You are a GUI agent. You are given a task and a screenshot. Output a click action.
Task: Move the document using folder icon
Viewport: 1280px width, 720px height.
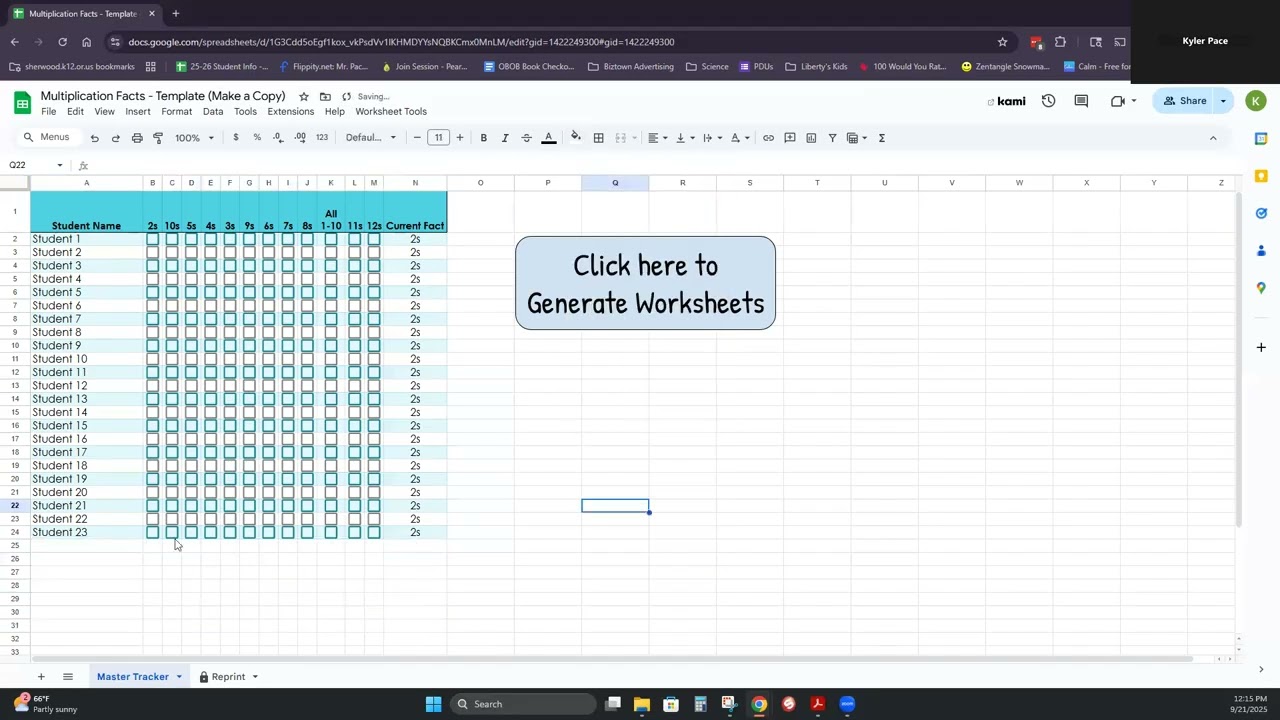point(325,97)
